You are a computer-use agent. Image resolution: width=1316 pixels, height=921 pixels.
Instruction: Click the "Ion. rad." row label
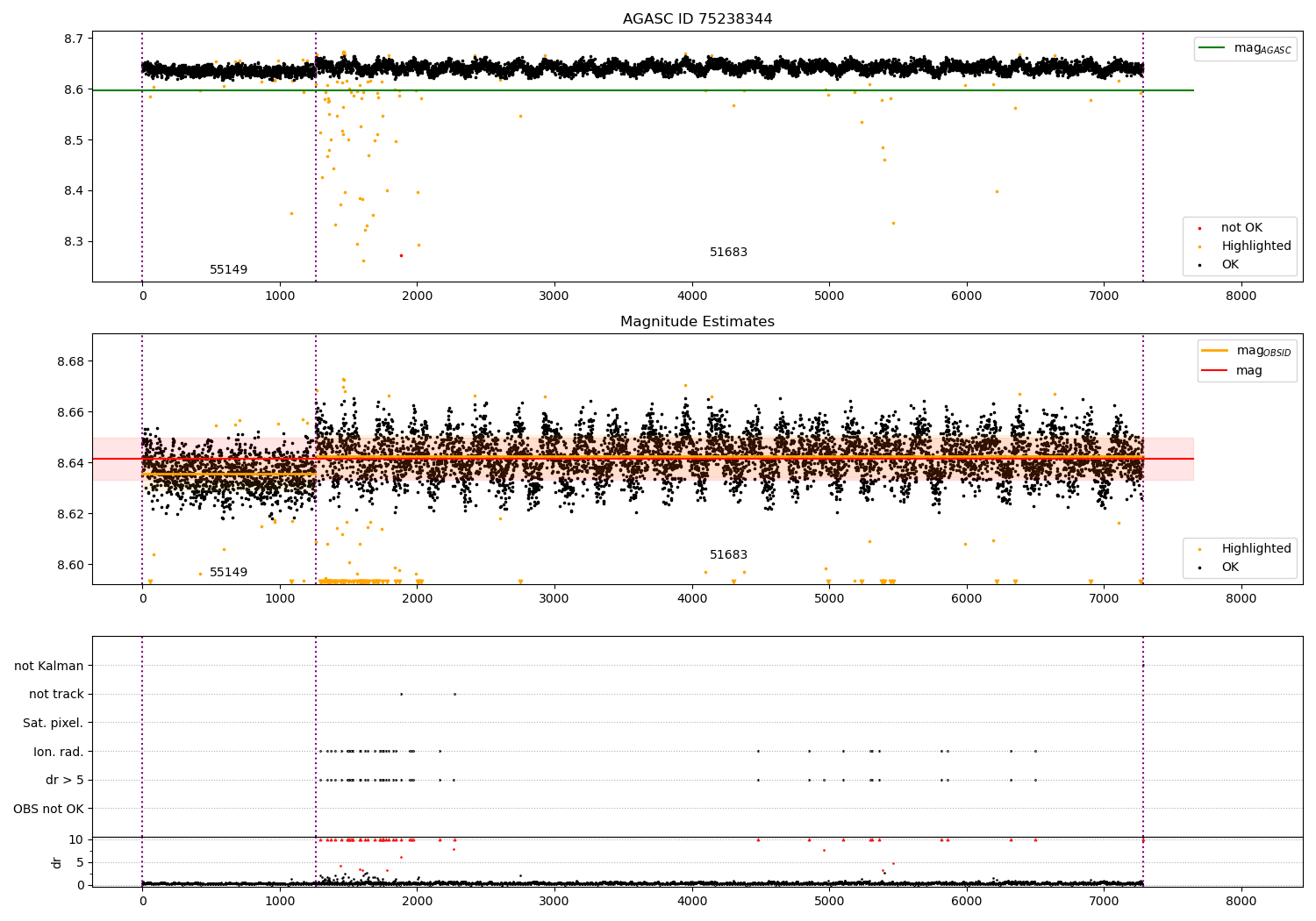point(59,752)
